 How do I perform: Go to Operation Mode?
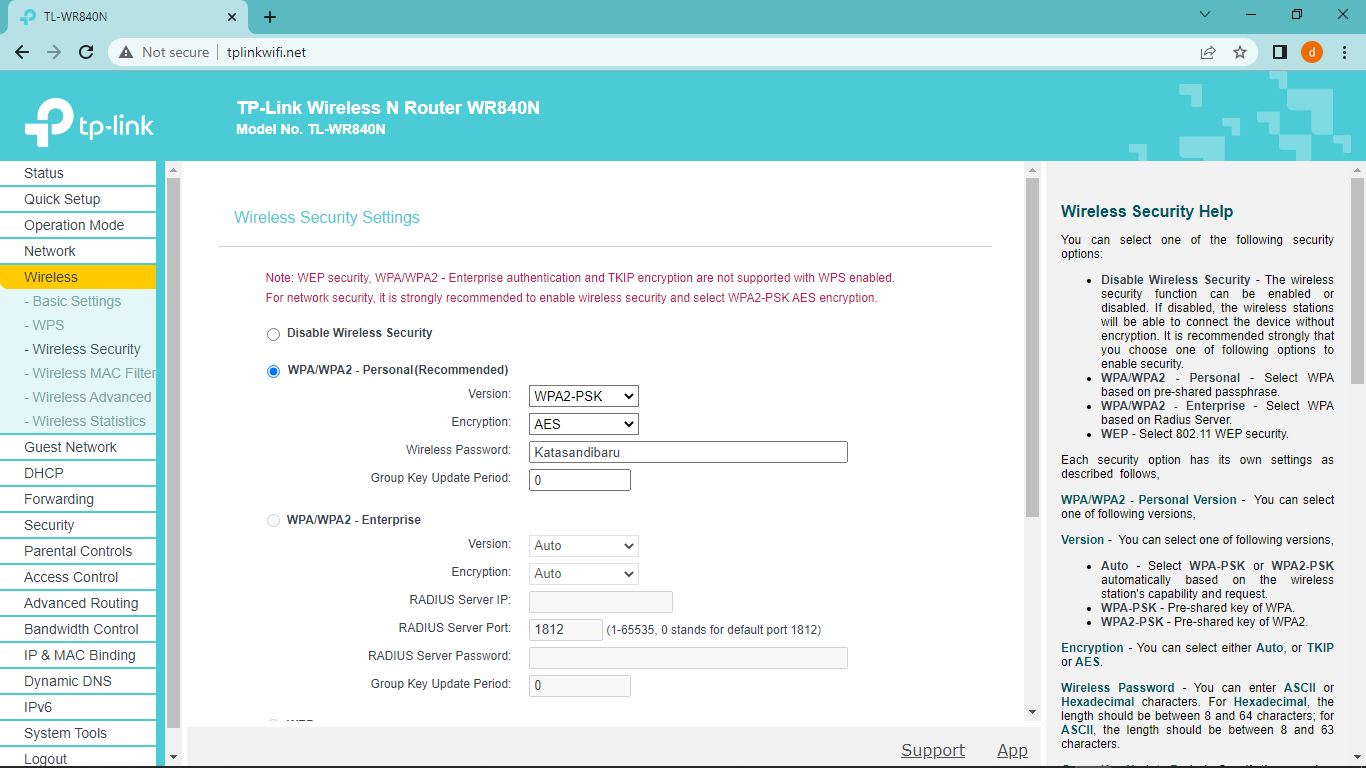point(78,225)
